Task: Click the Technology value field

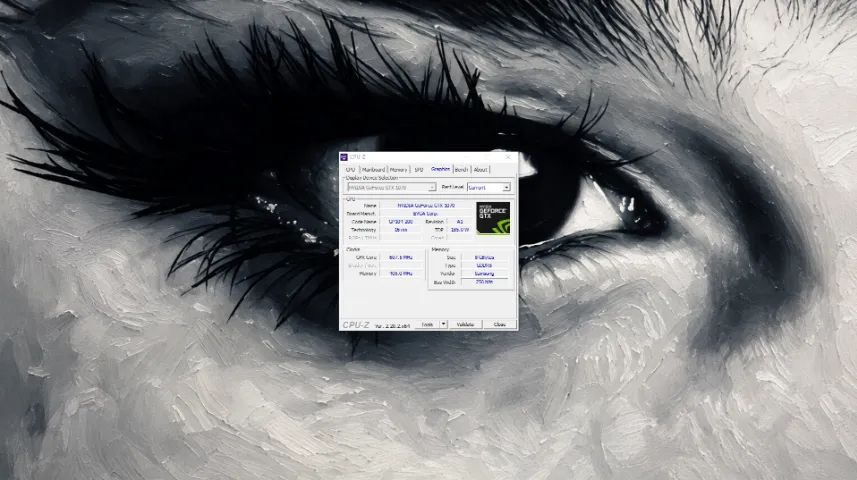Action: tap(401, 230)
